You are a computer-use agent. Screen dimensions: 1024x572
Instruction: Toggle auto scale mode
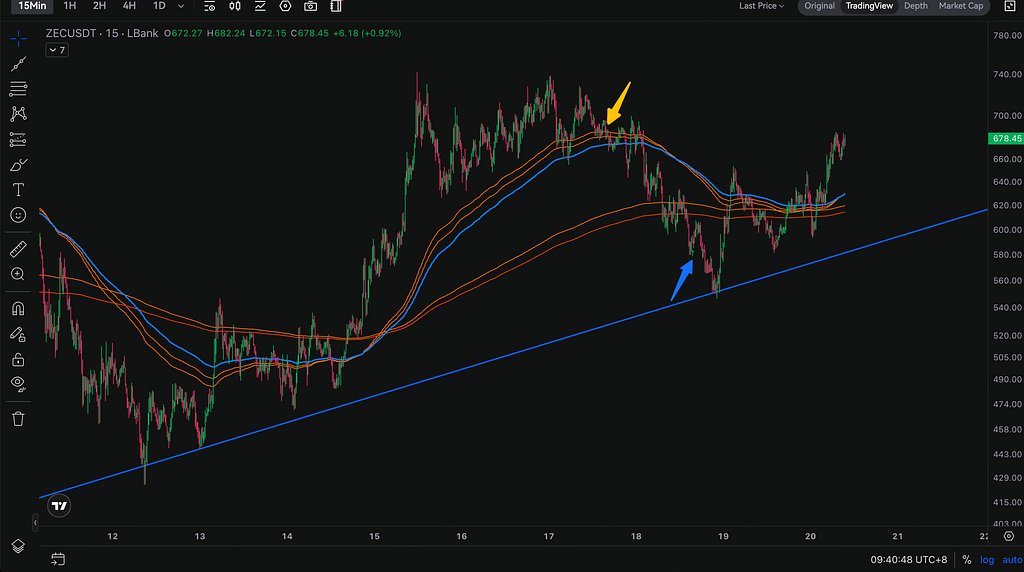1012,560
